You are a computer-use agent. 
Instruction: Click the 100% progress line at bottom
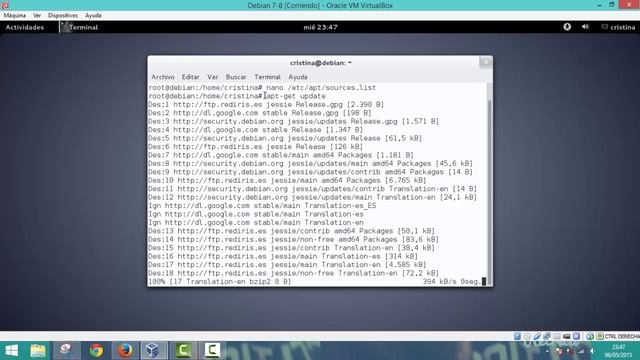(x=317, y=282)
